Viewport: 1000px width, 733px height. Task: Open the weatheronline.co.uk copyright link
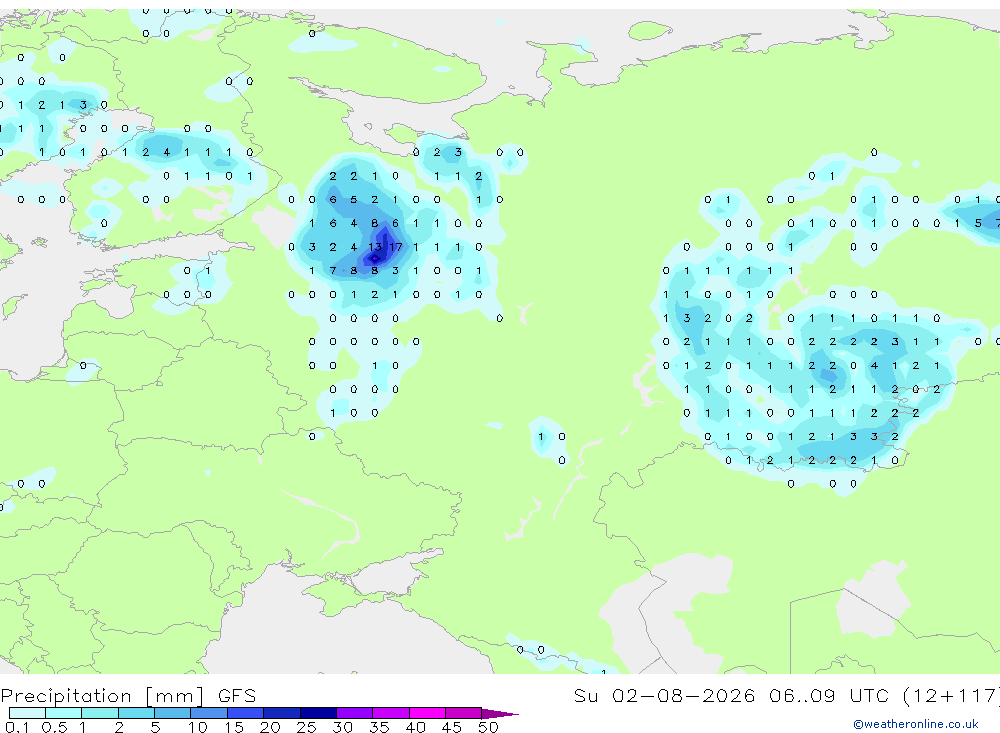915,724
